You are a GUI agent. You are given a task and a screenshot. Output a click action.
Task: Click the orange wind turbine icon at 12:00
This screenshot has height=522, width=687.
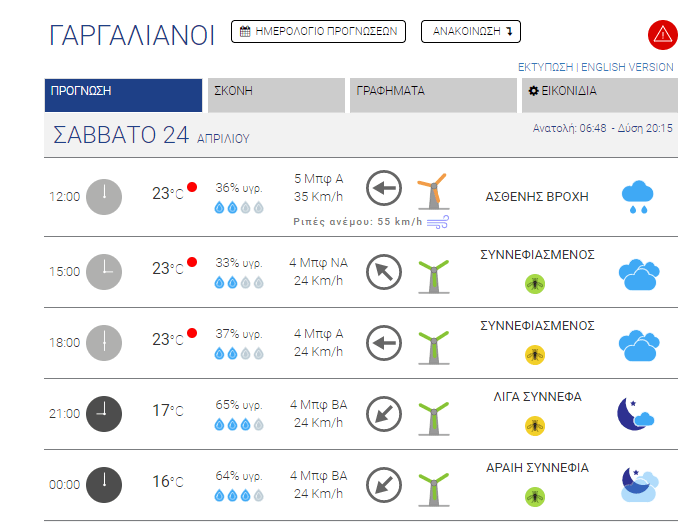(433, 192)
